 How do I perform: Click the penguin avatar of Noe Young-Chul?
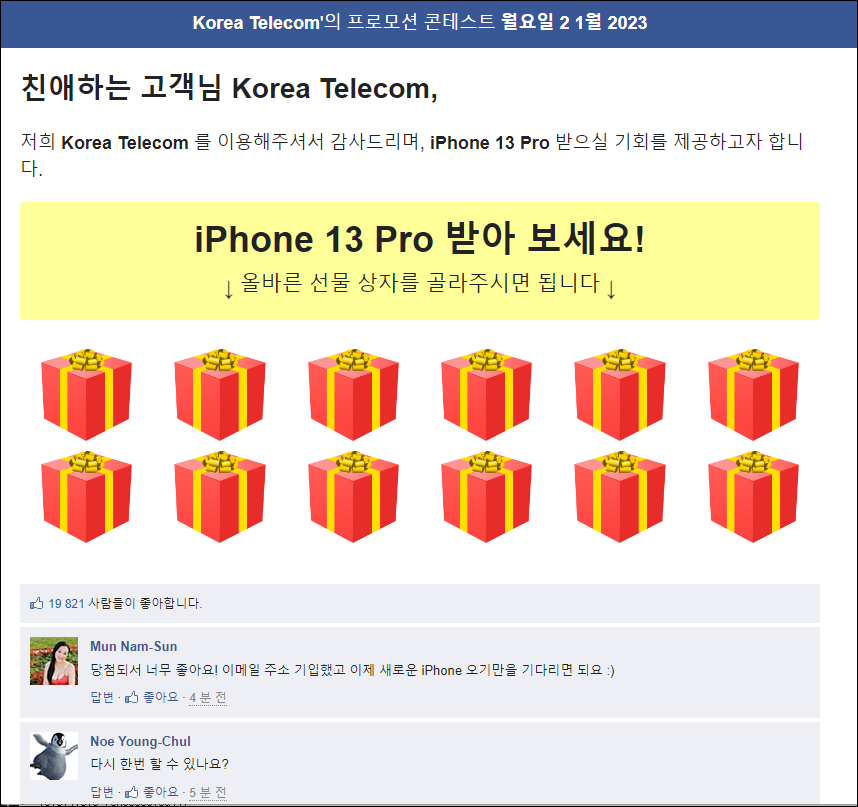click(54, 756)
